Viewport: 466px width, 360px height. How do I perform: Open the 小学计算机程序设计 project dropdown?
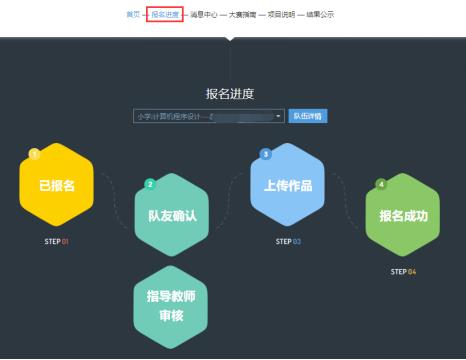coord(209,116)
